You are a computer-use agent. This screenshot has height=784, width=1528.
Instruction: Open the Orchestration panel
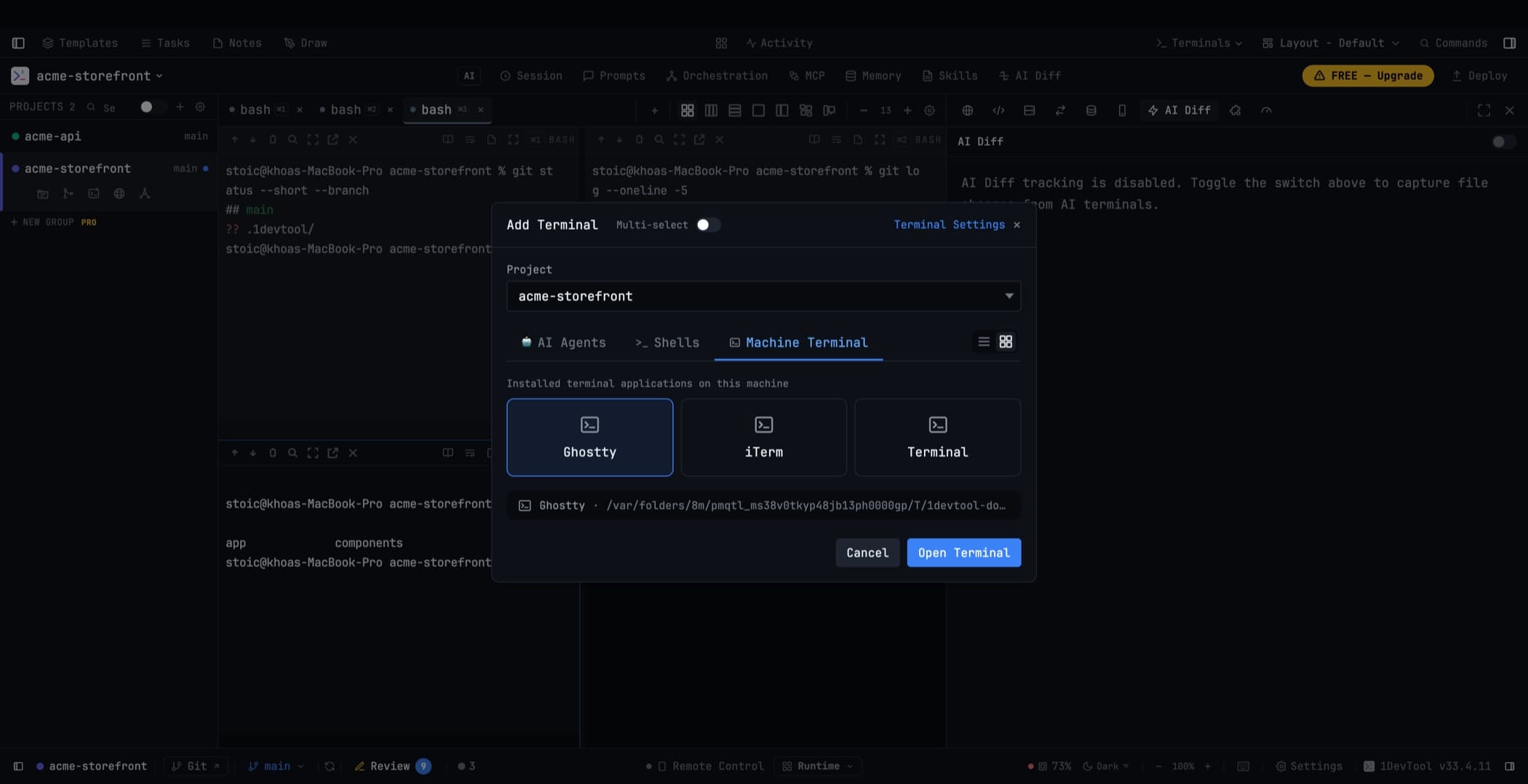click(x=717, y=76)
